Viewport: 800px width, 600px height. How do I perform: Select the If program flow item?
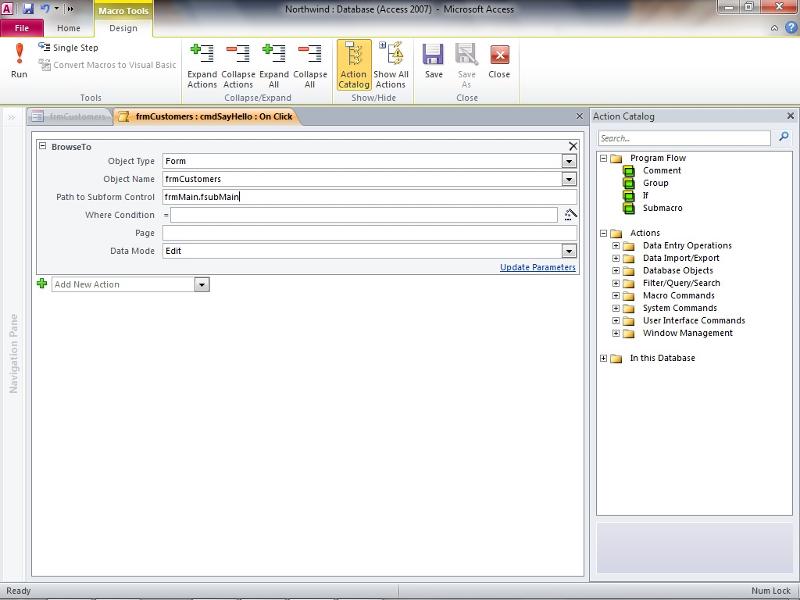point(645,195)
